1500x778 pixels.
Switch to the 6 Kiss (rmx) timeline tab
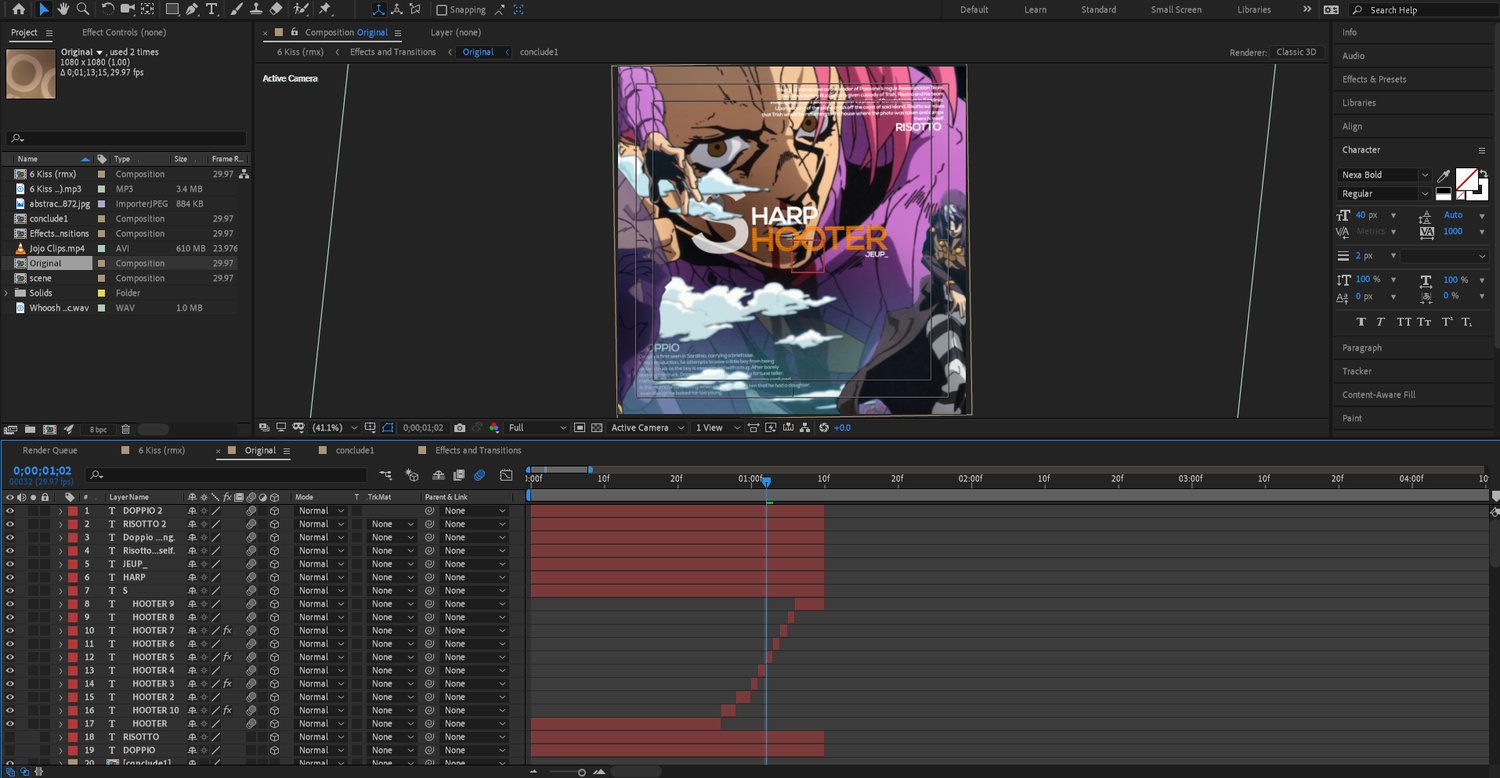coord(161,451)
